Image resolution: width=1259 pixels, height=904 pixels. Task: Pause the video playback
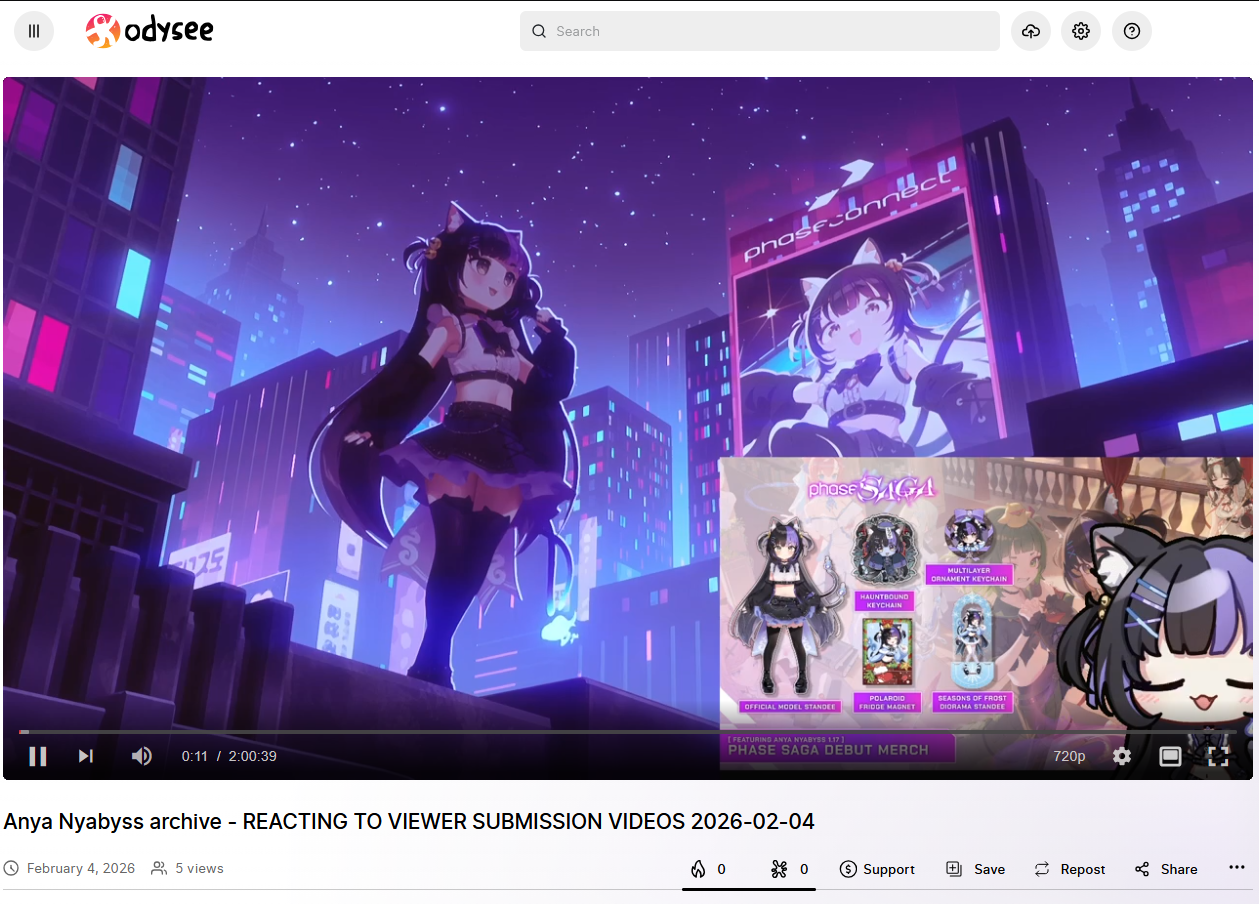pyautogui.click(x=38, y=756)
